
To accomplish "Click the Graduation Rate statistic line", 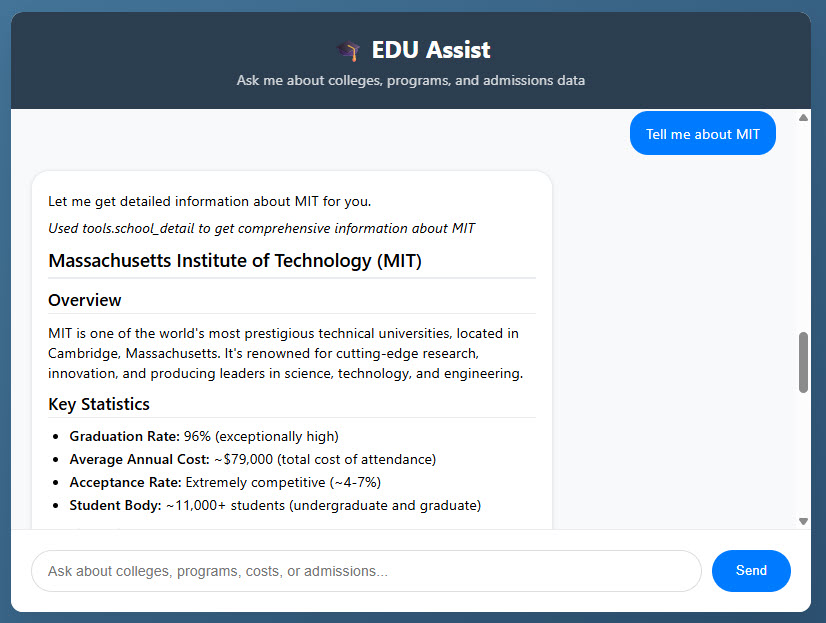I will 204,437.
